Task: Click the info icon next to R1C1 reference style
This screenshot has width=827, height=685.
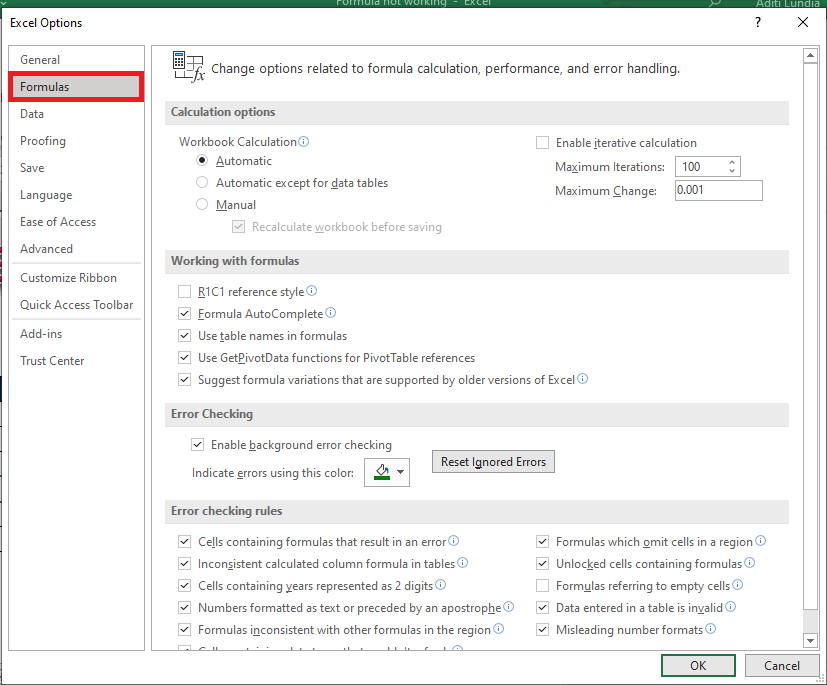Action: (x=312, y=291)
